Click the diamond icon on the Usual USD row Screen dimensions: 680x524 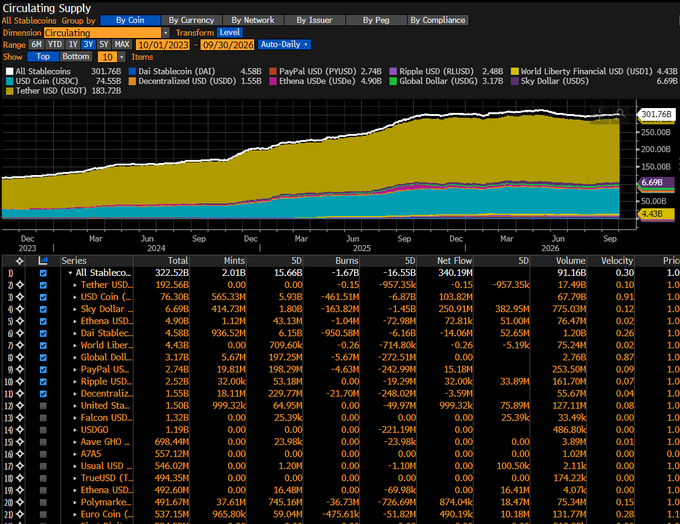(x=20, y=466)
